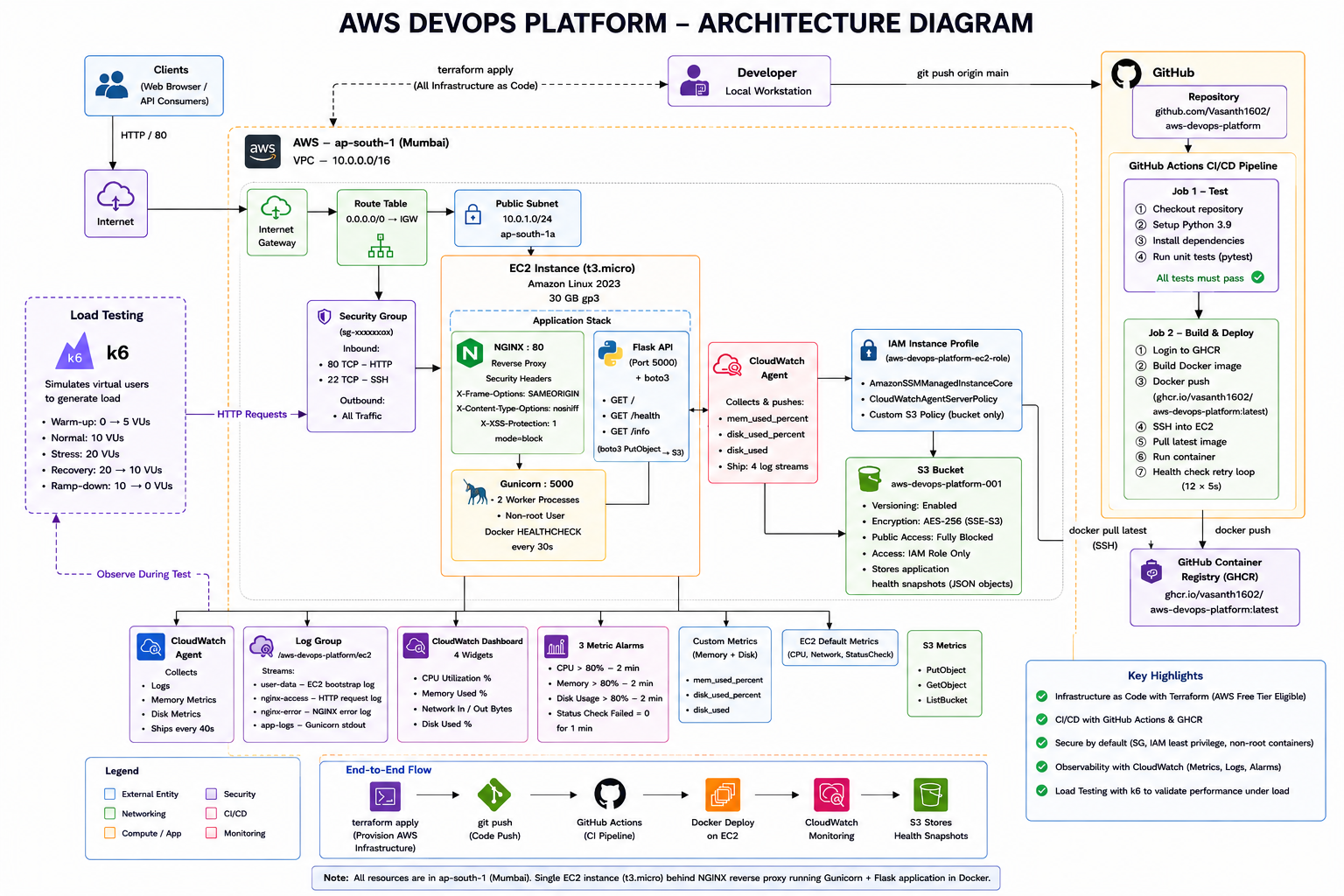Viewport: 1344px width, 896px height.
Task: Click the All tests must pass checkmark
Action: (1257, 277)
